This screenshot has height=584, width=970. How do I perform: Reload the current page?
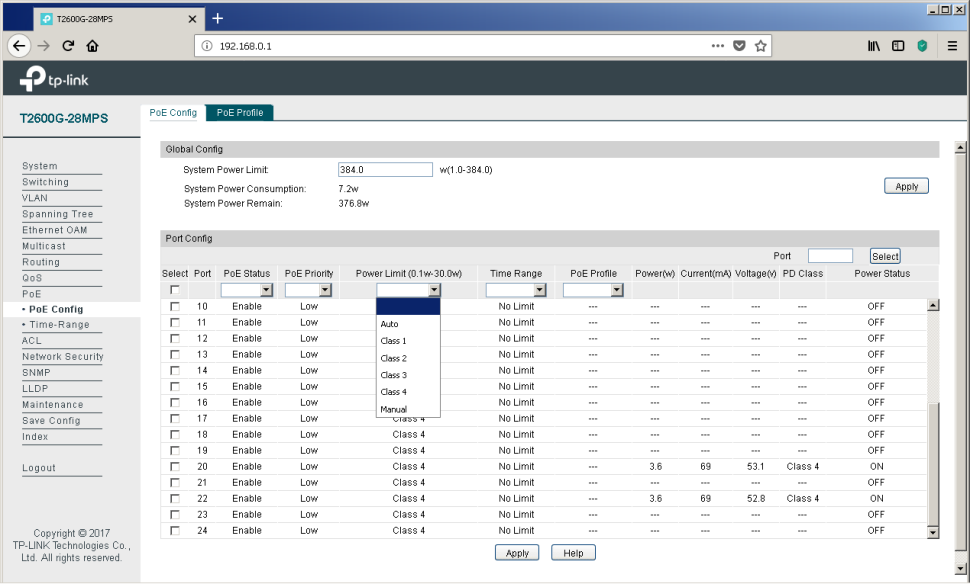[x=68, y=46]
